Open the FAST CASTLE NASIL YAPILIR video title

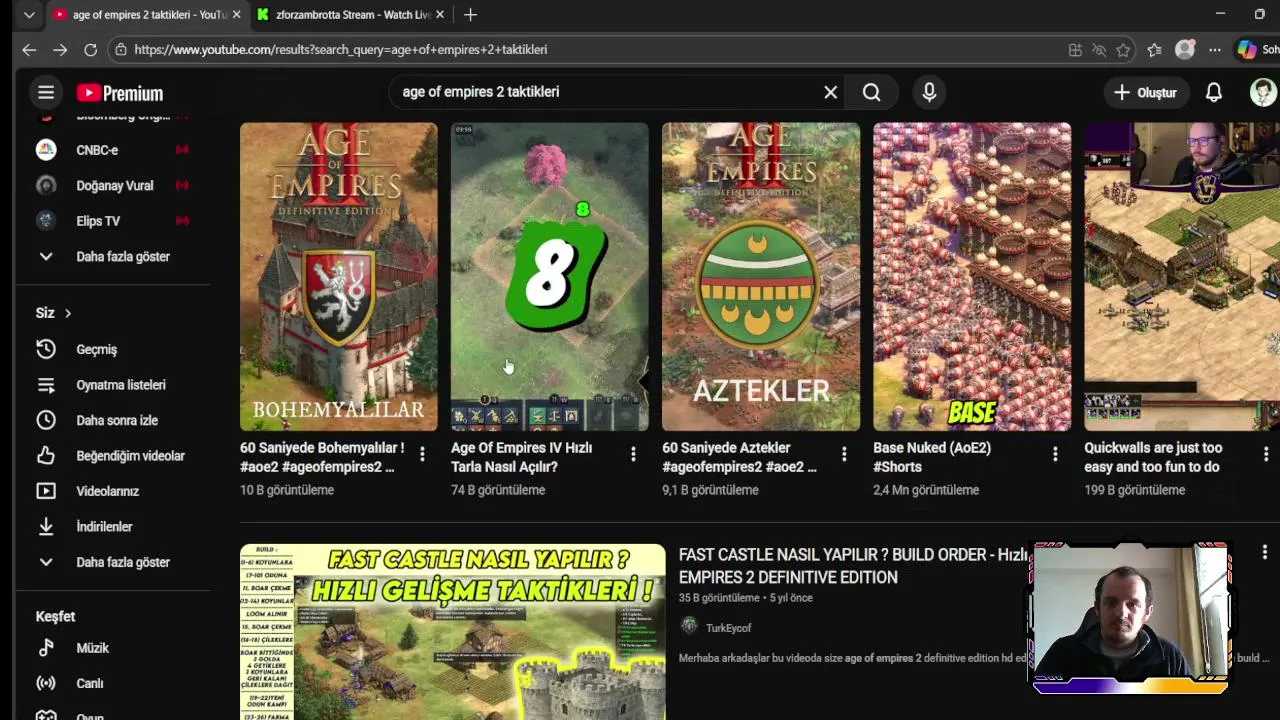click(x=853, y=566)
